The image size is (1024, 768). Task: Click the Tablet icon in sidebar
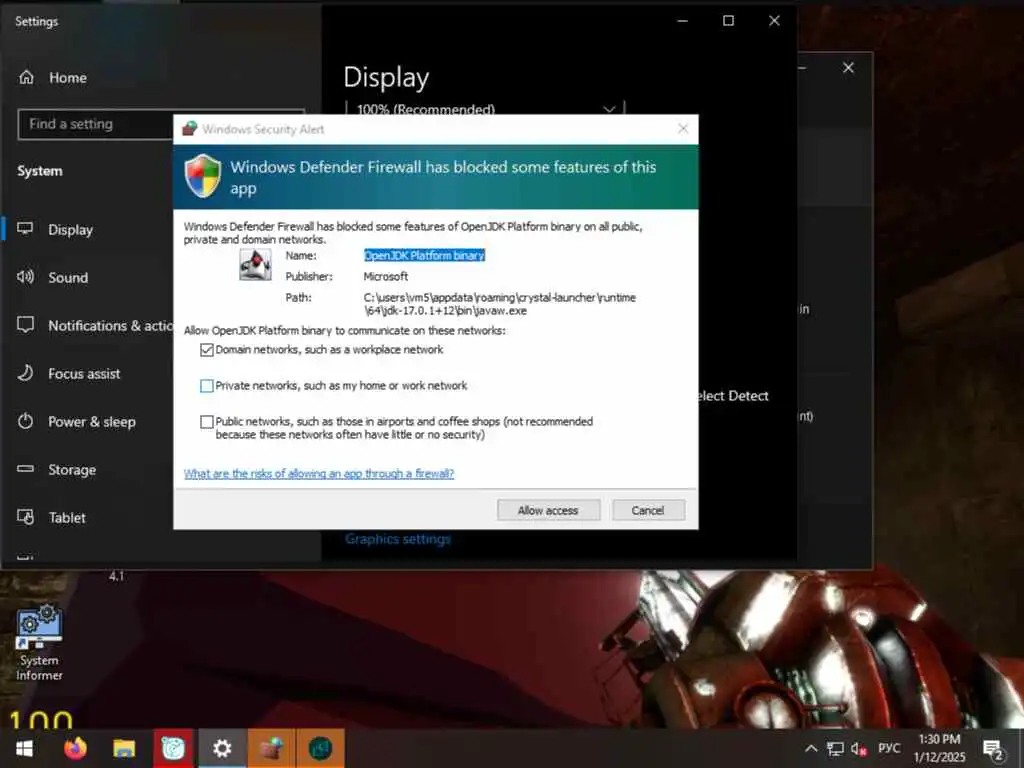tap(25, 517)
